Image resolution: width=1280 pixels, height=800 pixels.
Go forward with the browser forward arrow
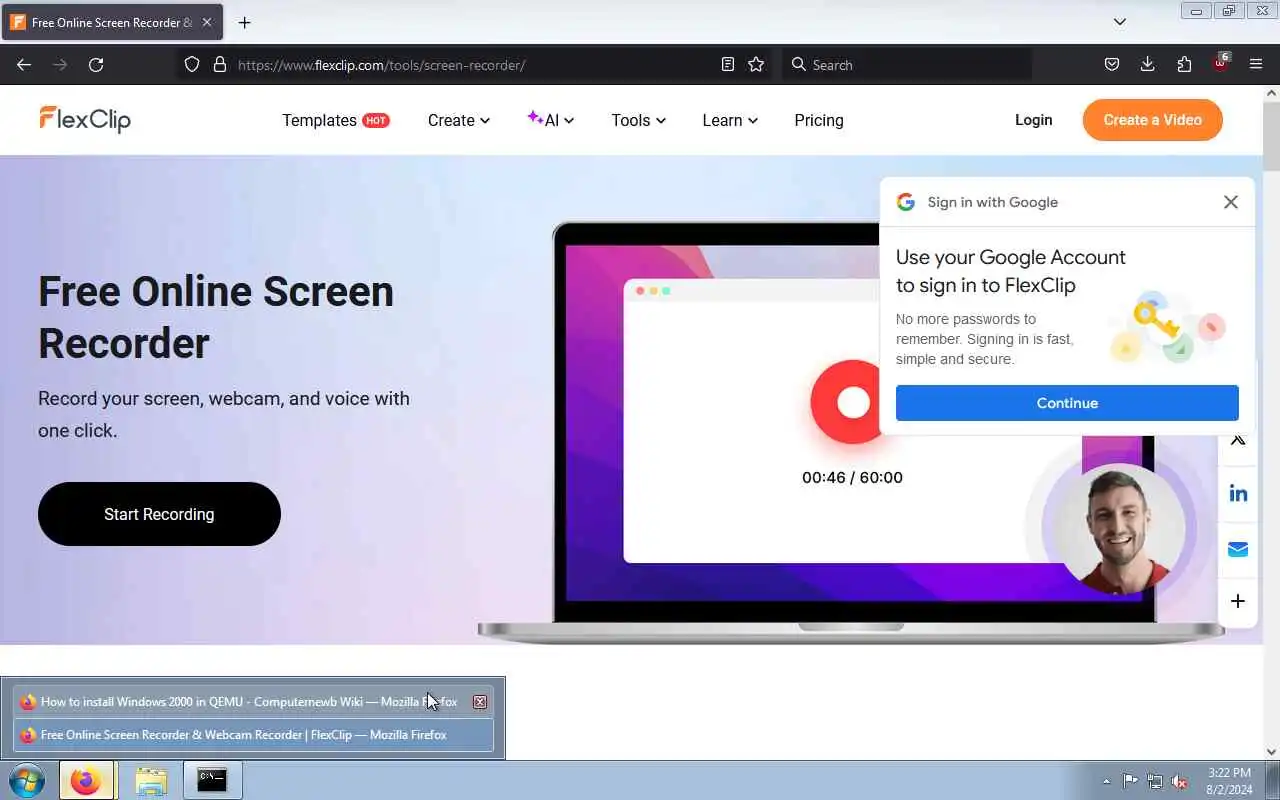tap(60, 64)
